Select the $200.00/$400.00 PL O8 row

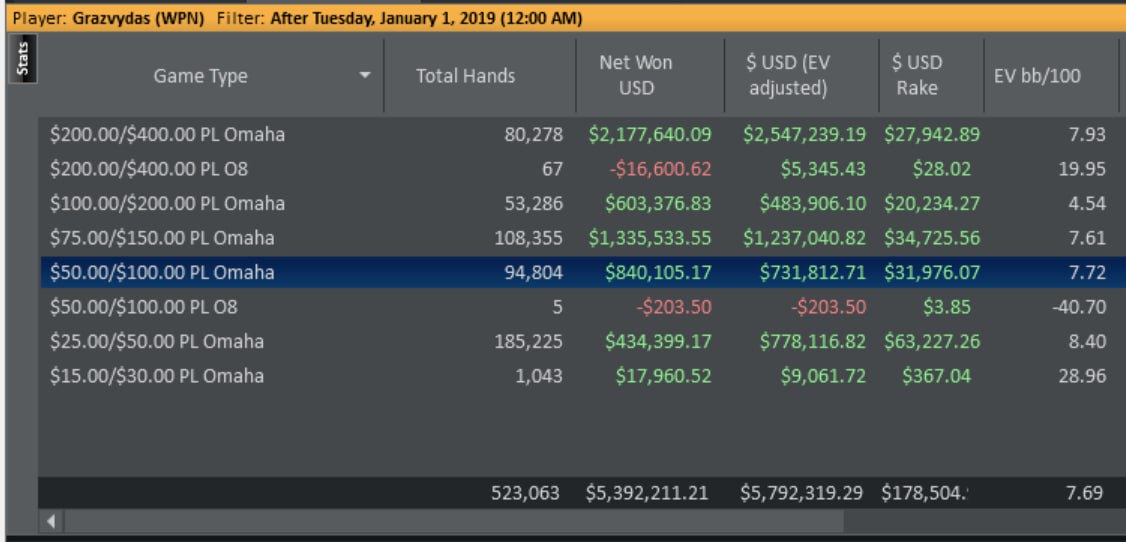tap(143, 169)
